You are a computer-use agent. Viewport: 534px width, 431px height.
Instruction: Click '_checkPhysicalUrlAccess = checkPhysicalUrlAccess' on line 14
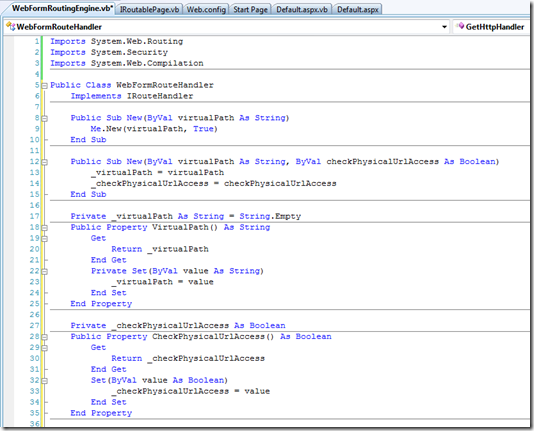[214, 183]
